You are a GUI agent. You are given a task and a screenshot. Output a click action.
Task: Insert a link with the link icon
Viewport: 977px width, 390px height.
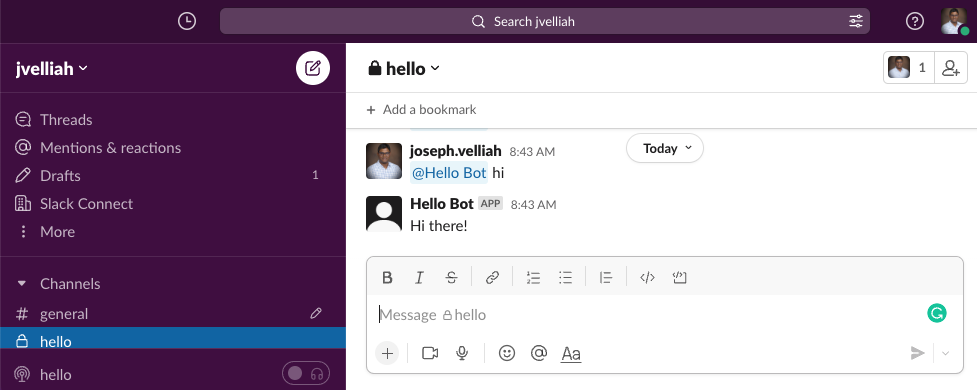(492, 278)
